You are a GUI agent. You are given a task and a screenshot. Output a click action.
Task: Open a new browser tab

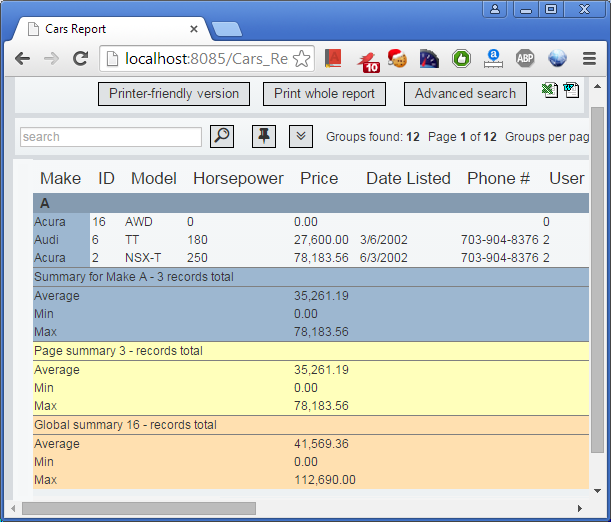(x=226, y=30)
